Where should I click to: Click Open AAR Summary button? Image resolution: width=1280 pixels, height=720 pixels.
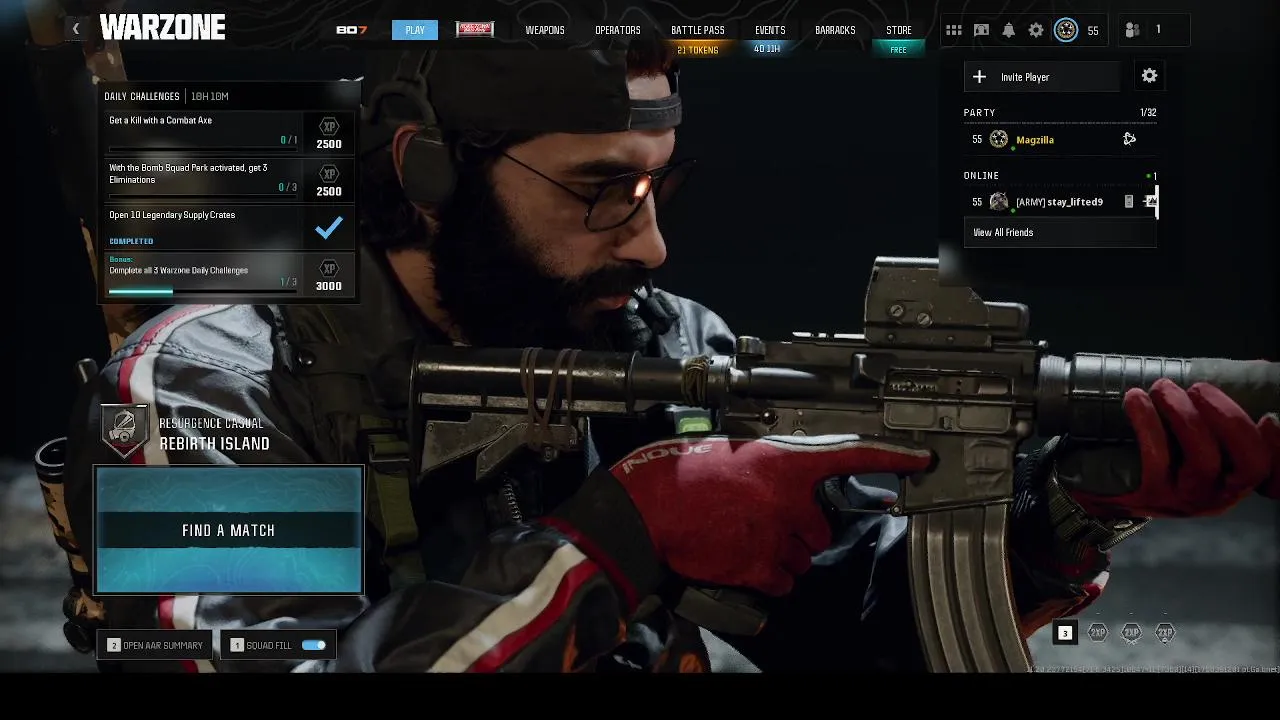(155, 645)
